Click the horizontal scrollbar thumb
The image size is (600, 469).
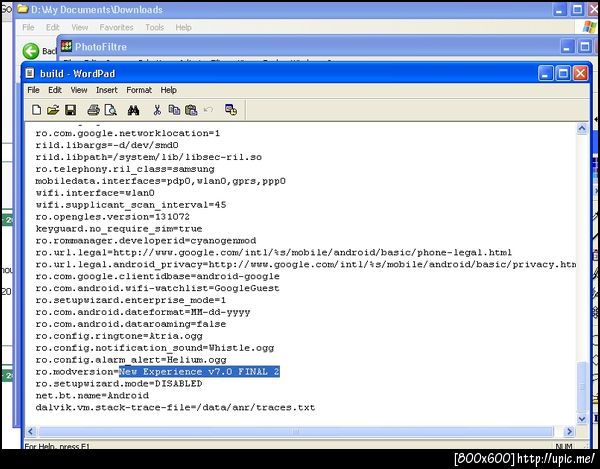pyautogui.click(x=296, y=432)
